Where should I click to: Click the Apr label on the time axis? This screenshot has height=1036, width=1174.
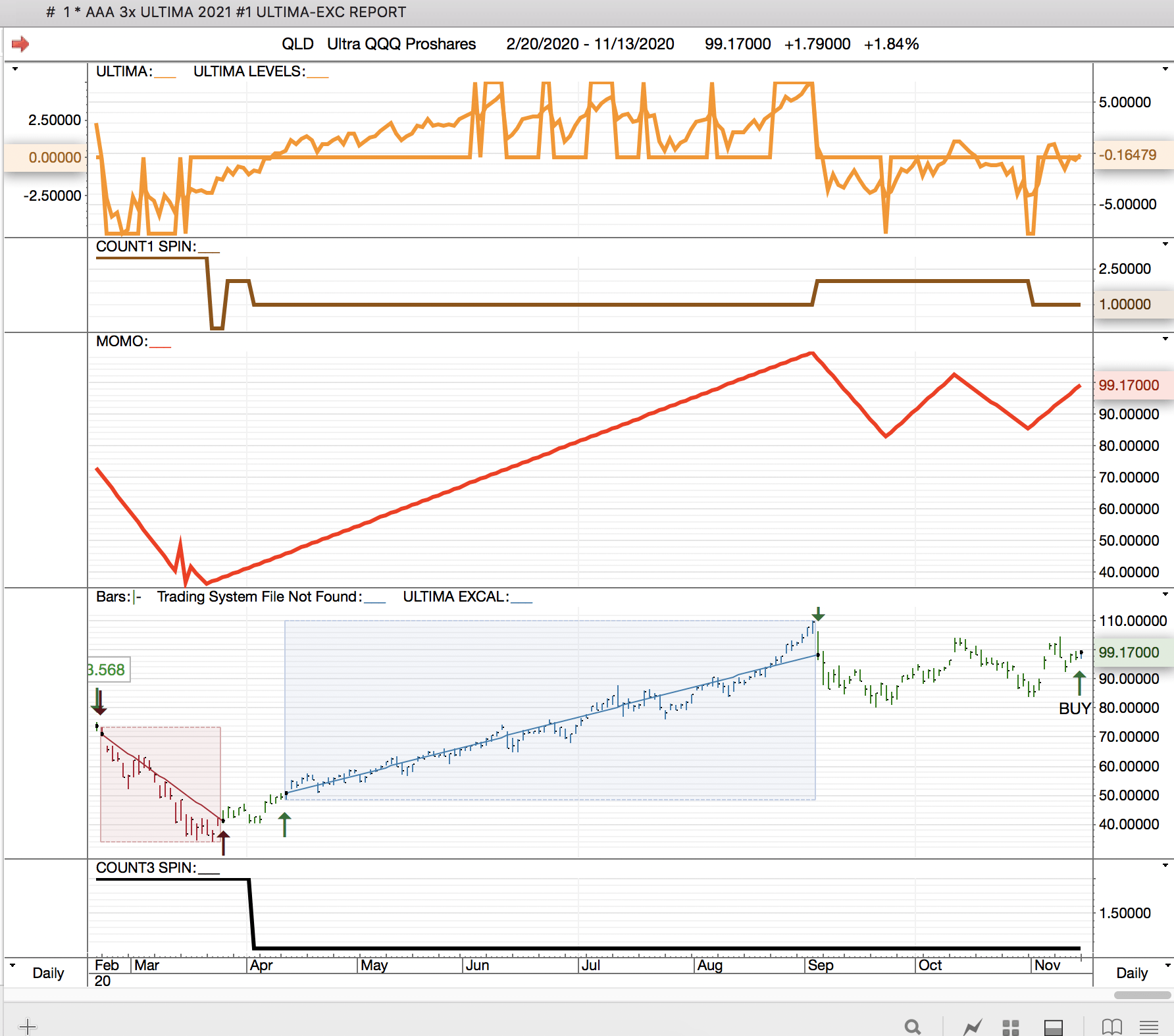(261, 965)
